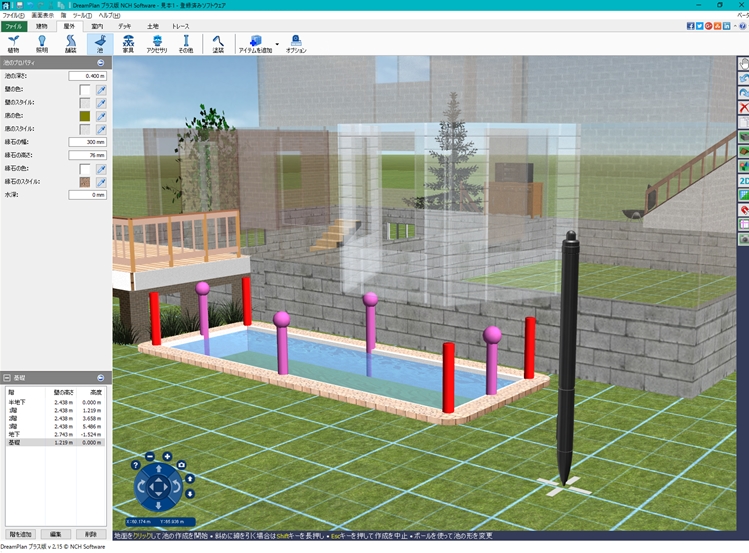Click the green ファイル tab
The image size is (749, 553).
(x=14, y=26)
